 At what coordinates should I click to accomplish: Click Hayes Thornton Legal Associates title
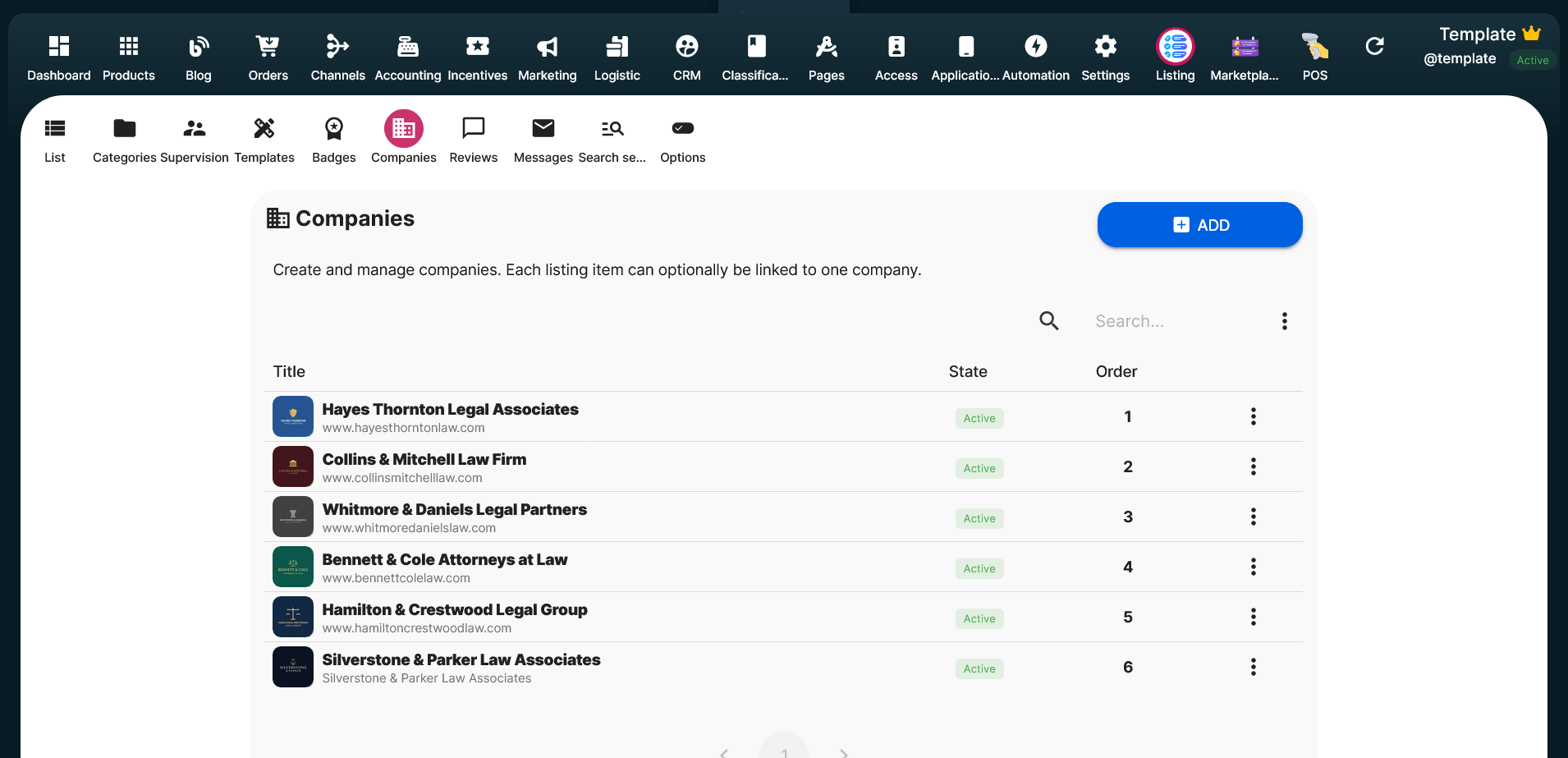451,409
